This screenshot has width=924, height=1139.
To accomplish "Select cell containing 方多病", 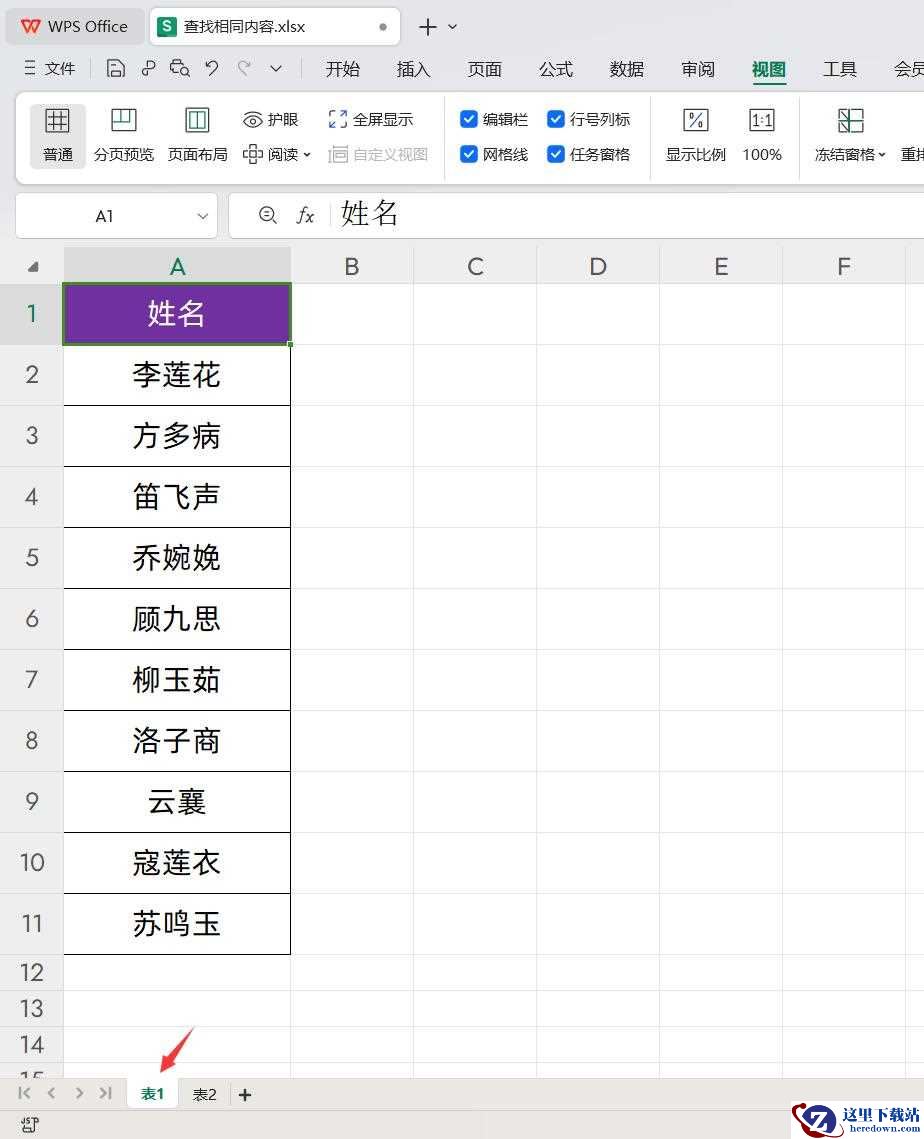I will [177, 436].
